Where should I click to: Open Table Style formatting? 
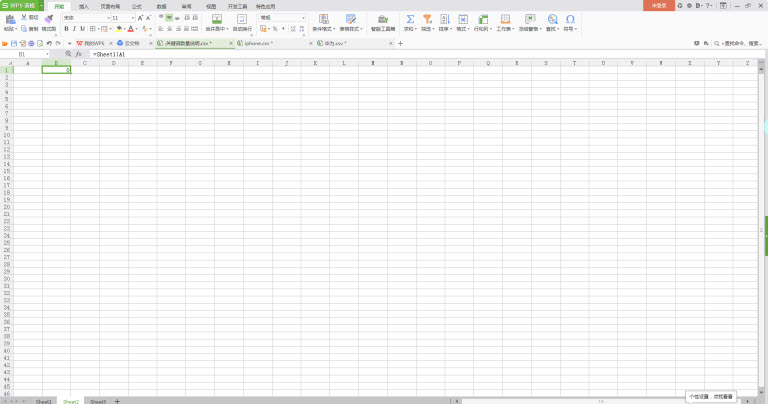point(351,23)
